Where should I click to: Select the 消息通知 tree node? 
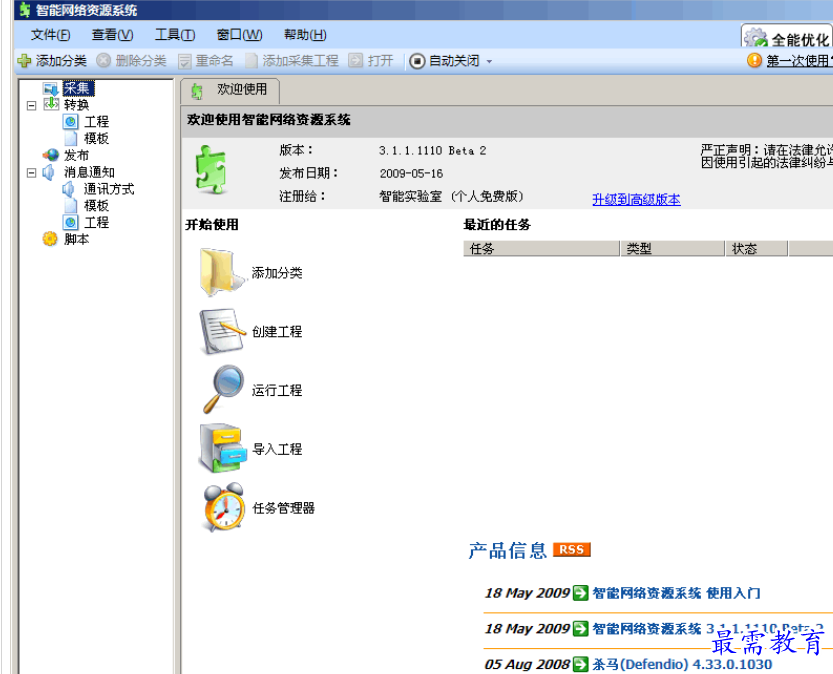(89, 173)
